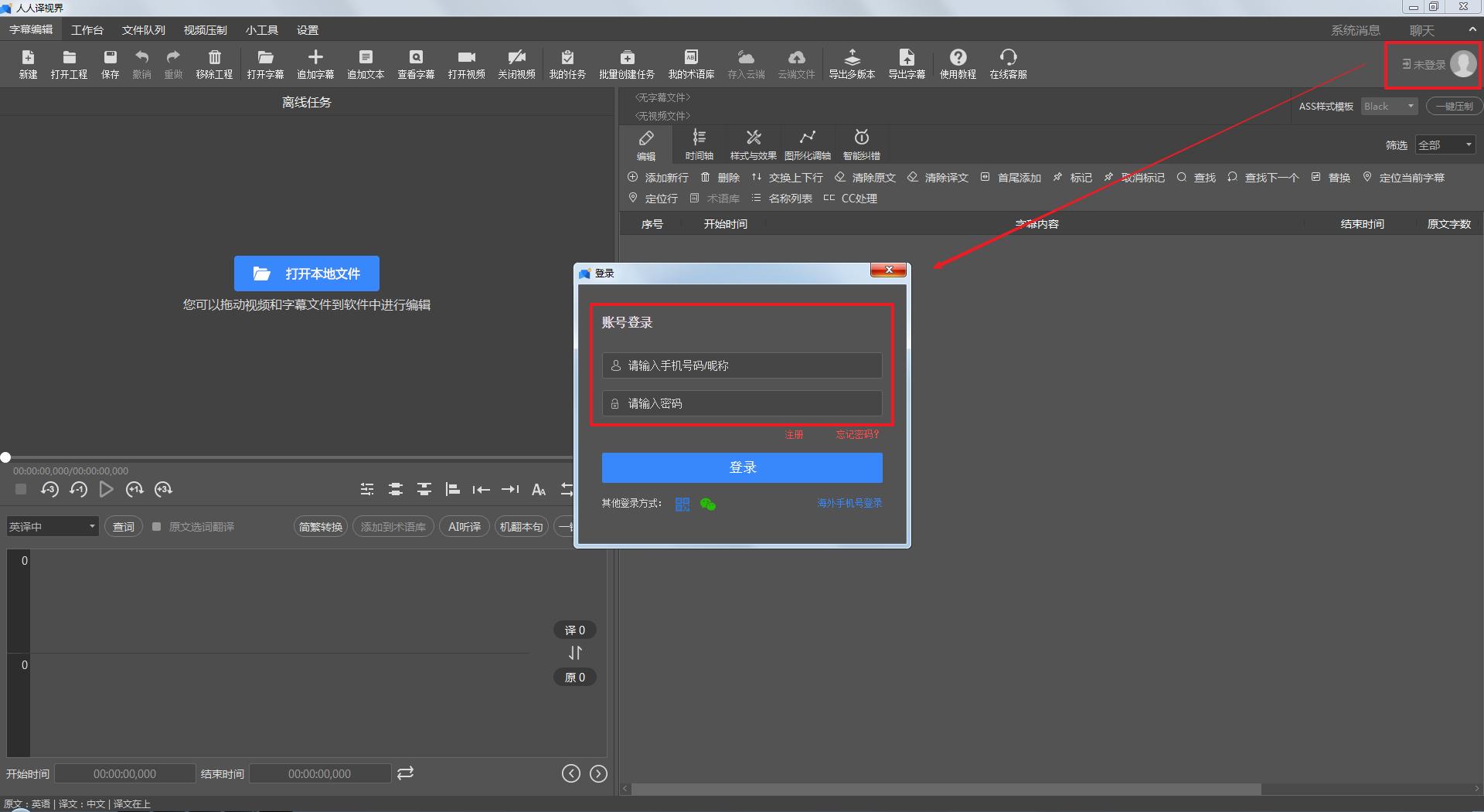Expand the 英译中 language dropdown
The width and height of the screenshot is (1484, 812).
[53, 527]
